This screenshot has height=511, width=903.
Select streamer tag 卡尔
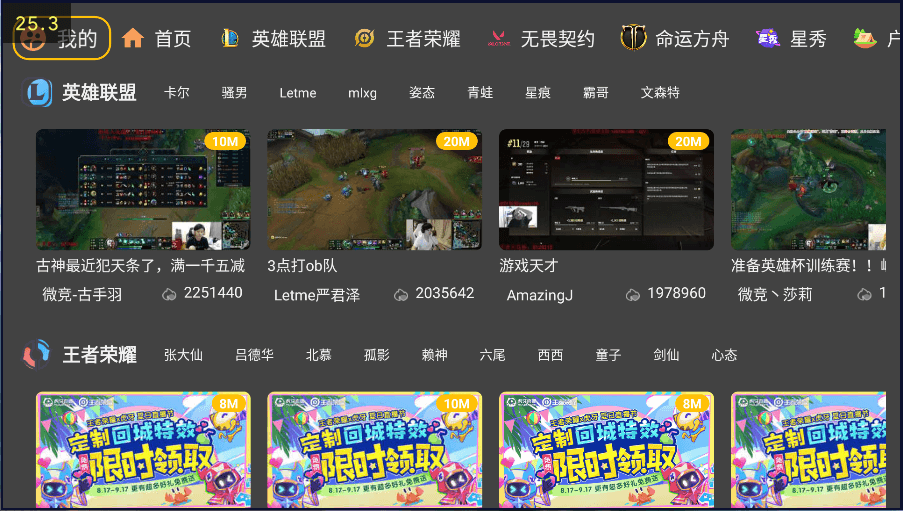coord(176,93)
